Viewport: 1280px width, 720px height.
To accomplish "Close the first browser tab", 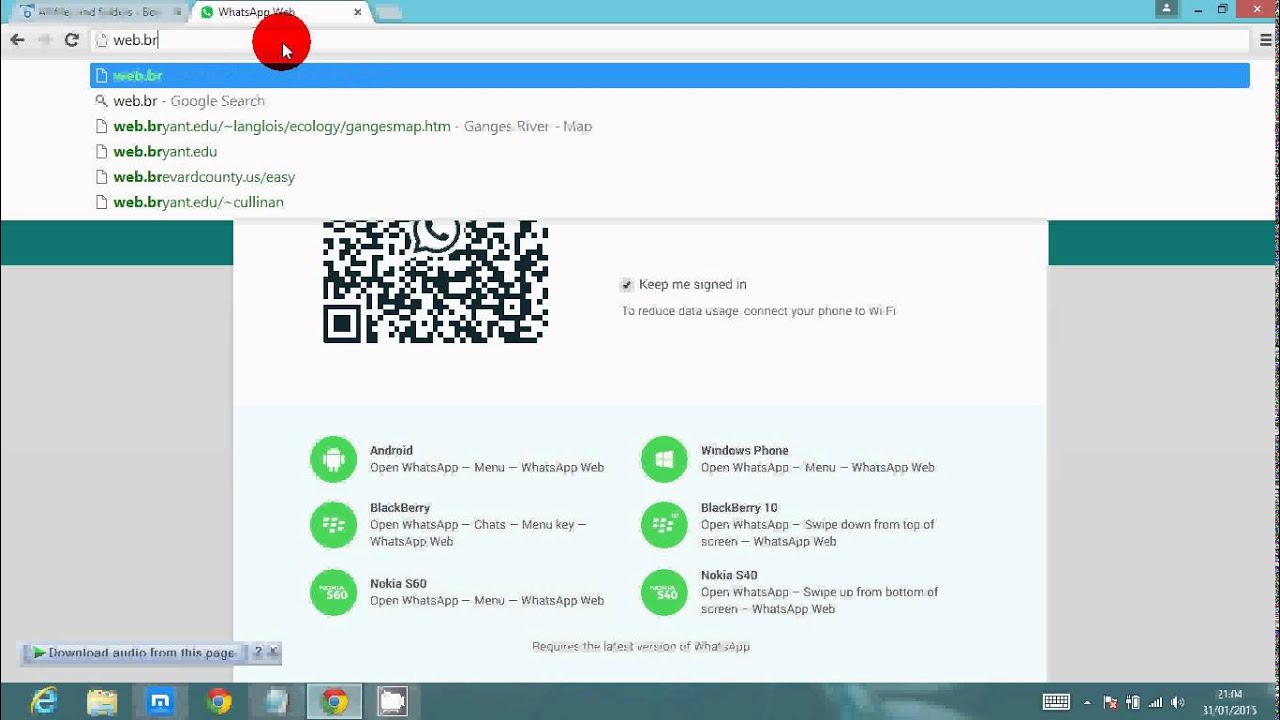I will pos(177,12).
